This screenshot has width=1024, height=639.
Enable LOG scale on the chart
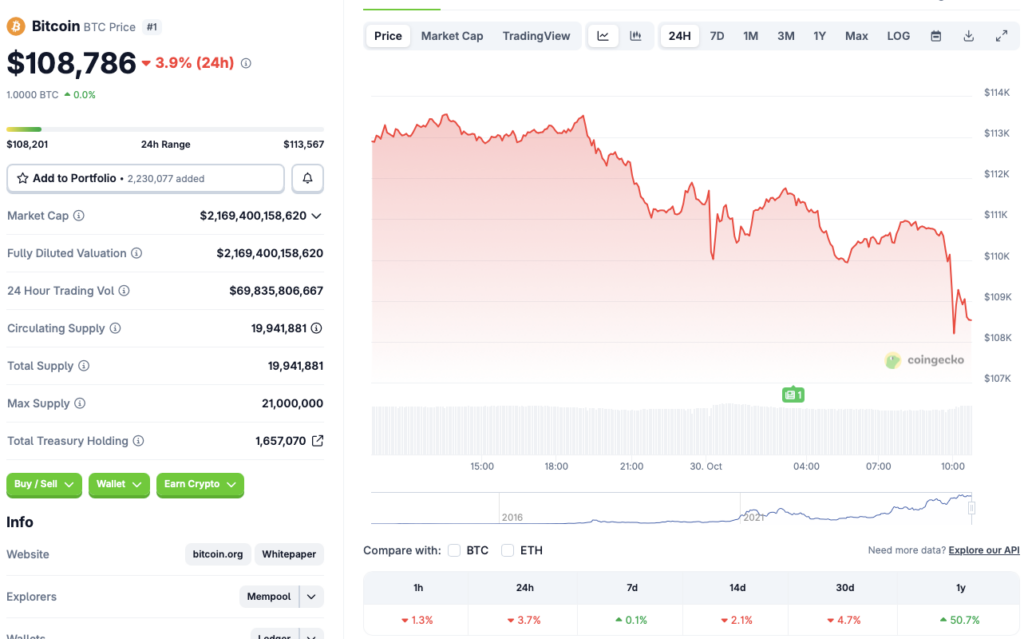pos(897,35)
